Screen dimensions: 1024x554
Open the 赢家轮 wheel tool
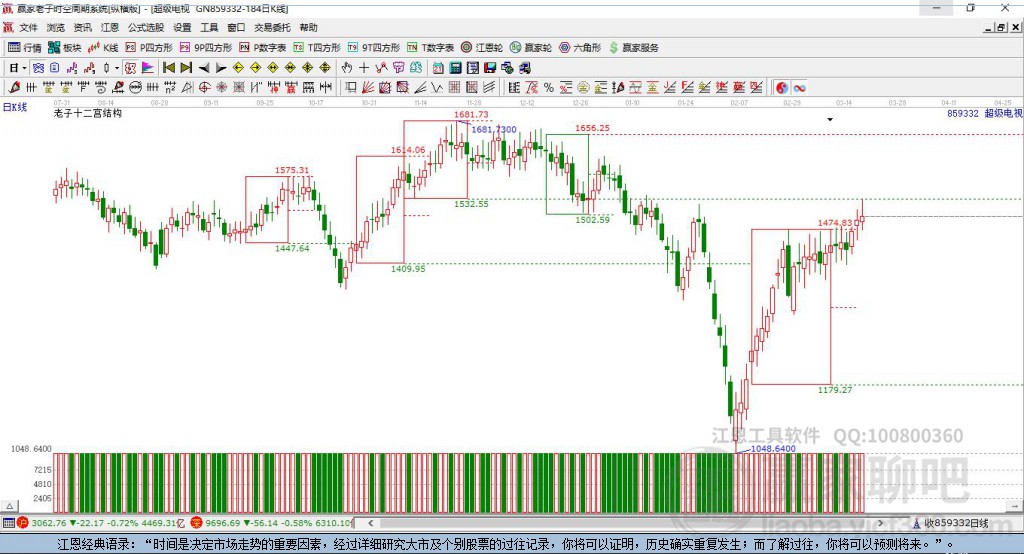[531, 47]
